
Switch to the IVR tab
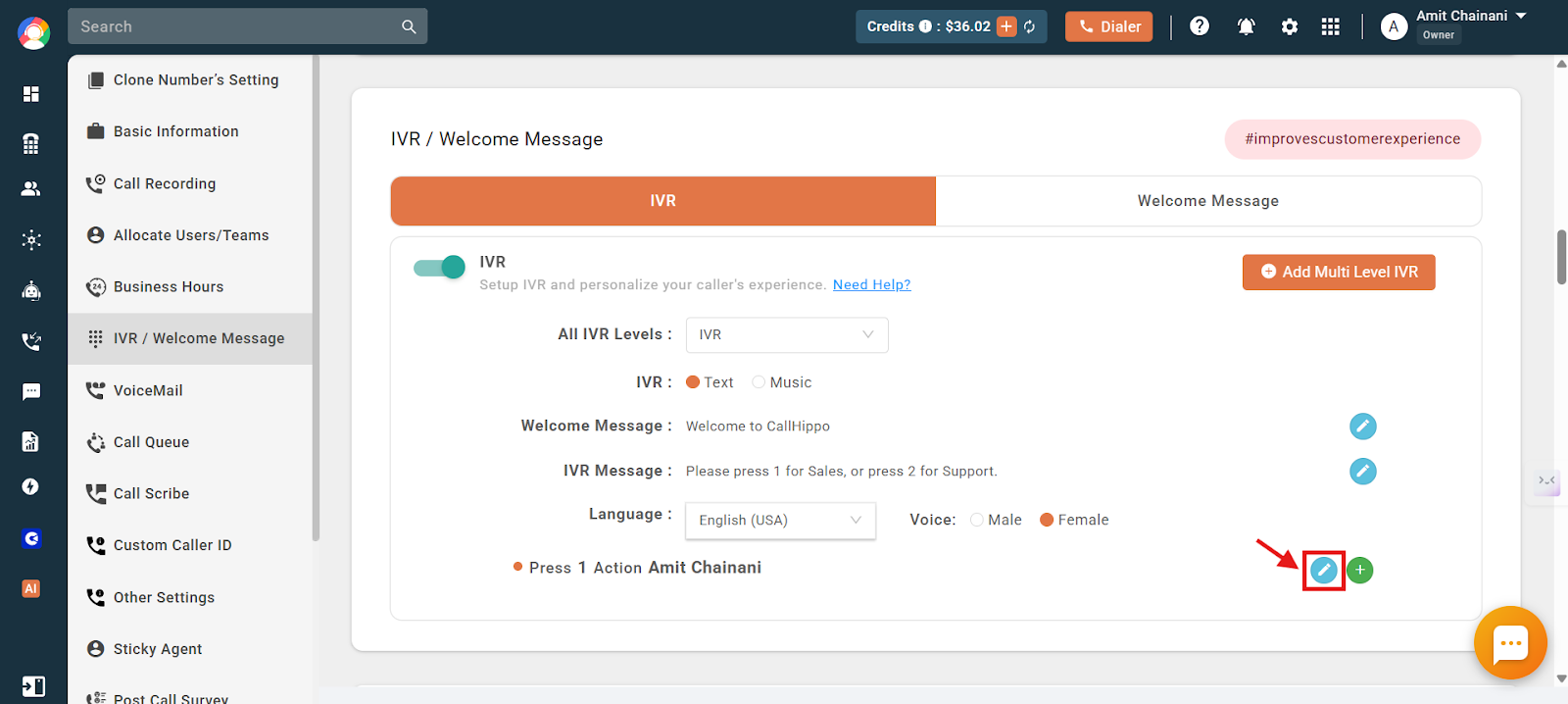point(663,201)
